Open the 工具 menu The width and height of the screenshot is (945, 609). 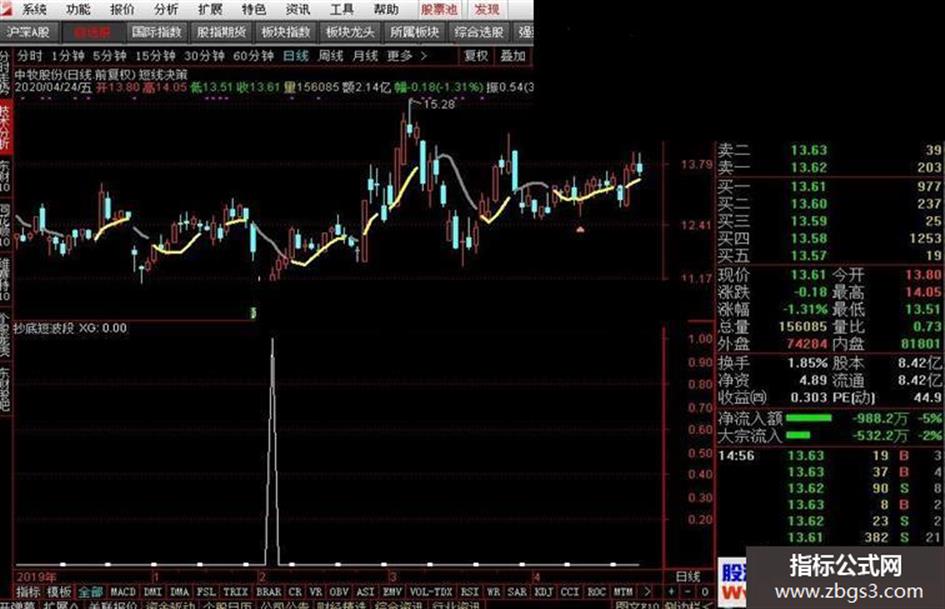click(x=342, y=9)
